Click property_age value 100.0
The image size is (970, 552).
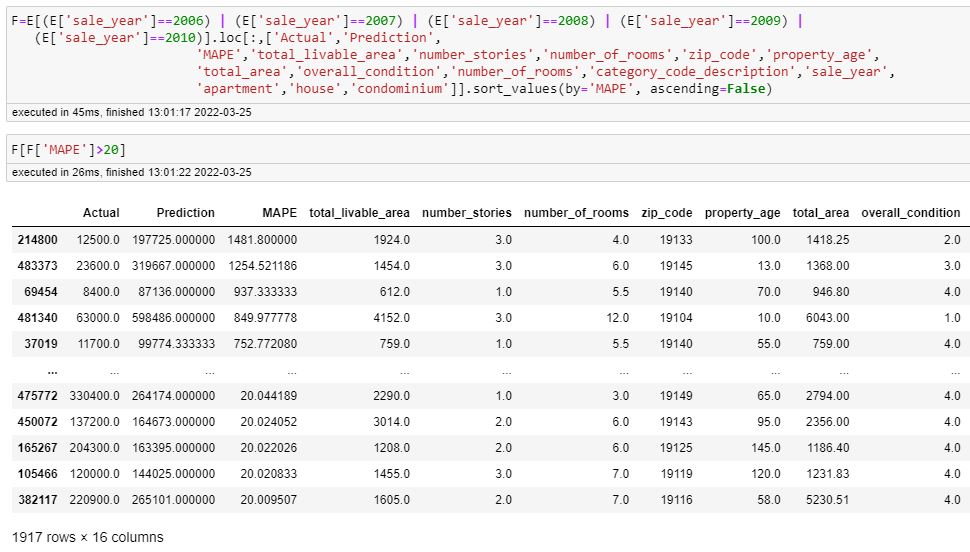[x=766, y=239]
